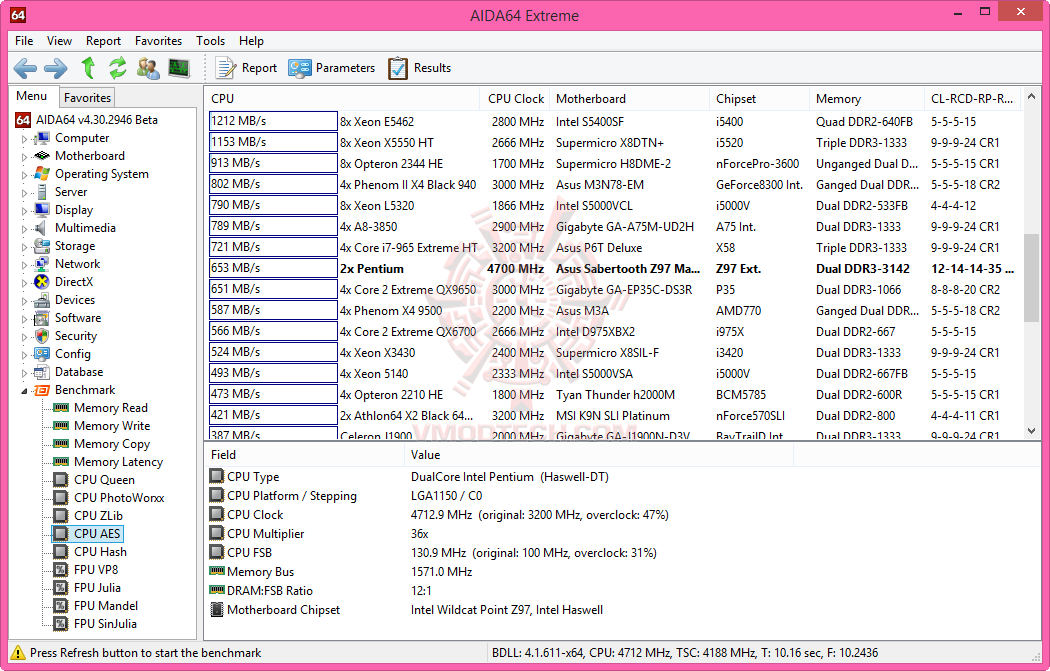Image resolution: width=1050 pixels, height=671 pixels.
Task: Open the File menu
Action: pos(24,41)
